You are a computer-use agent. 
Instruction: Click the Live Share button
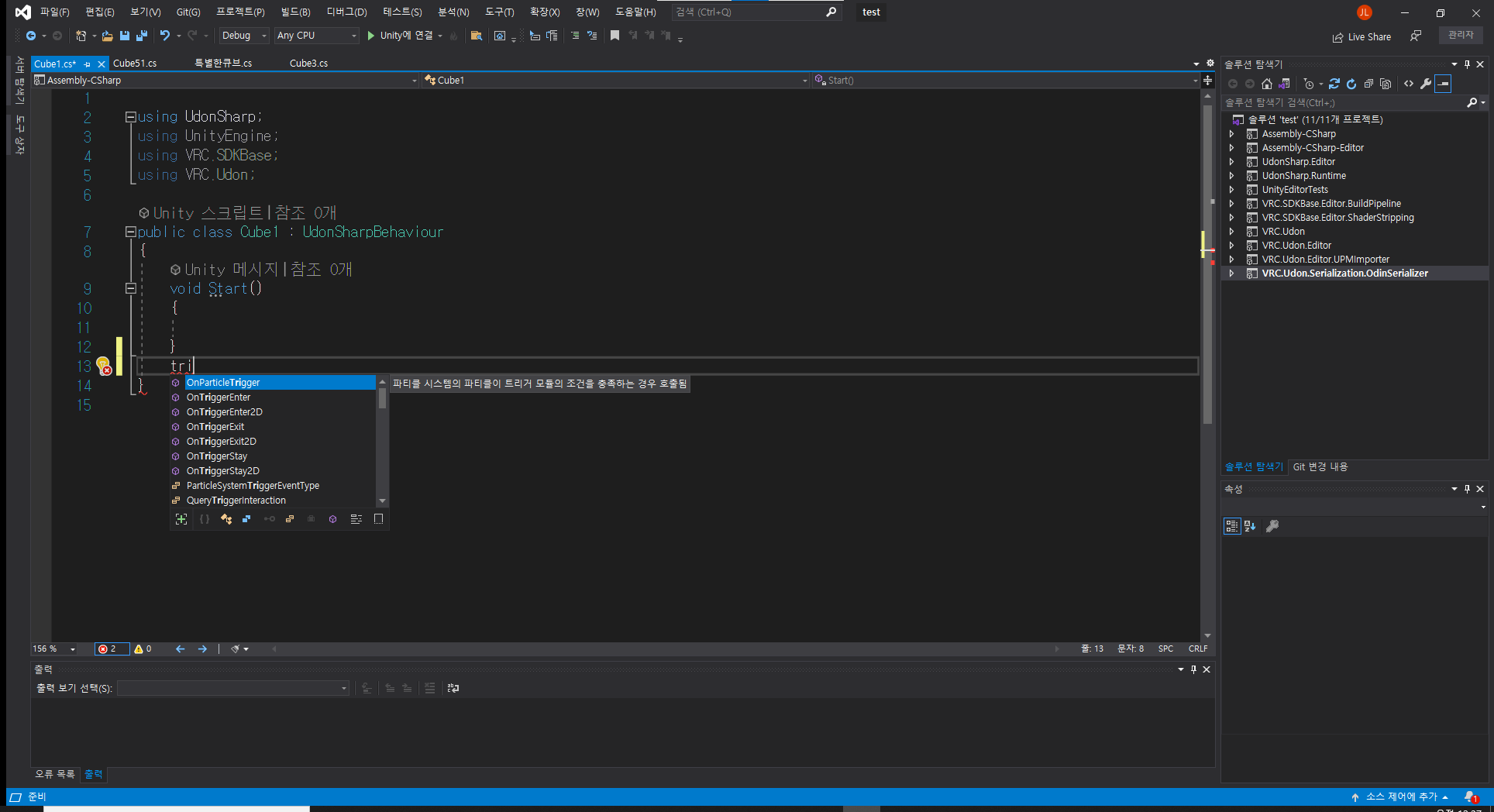tap(1361, 36)
